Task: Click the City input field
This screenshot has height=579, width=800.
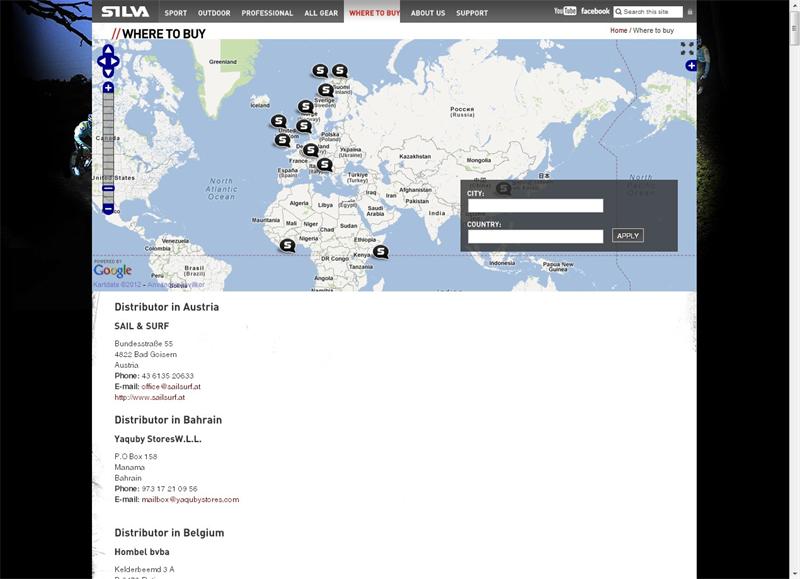Action: (535, 206)
